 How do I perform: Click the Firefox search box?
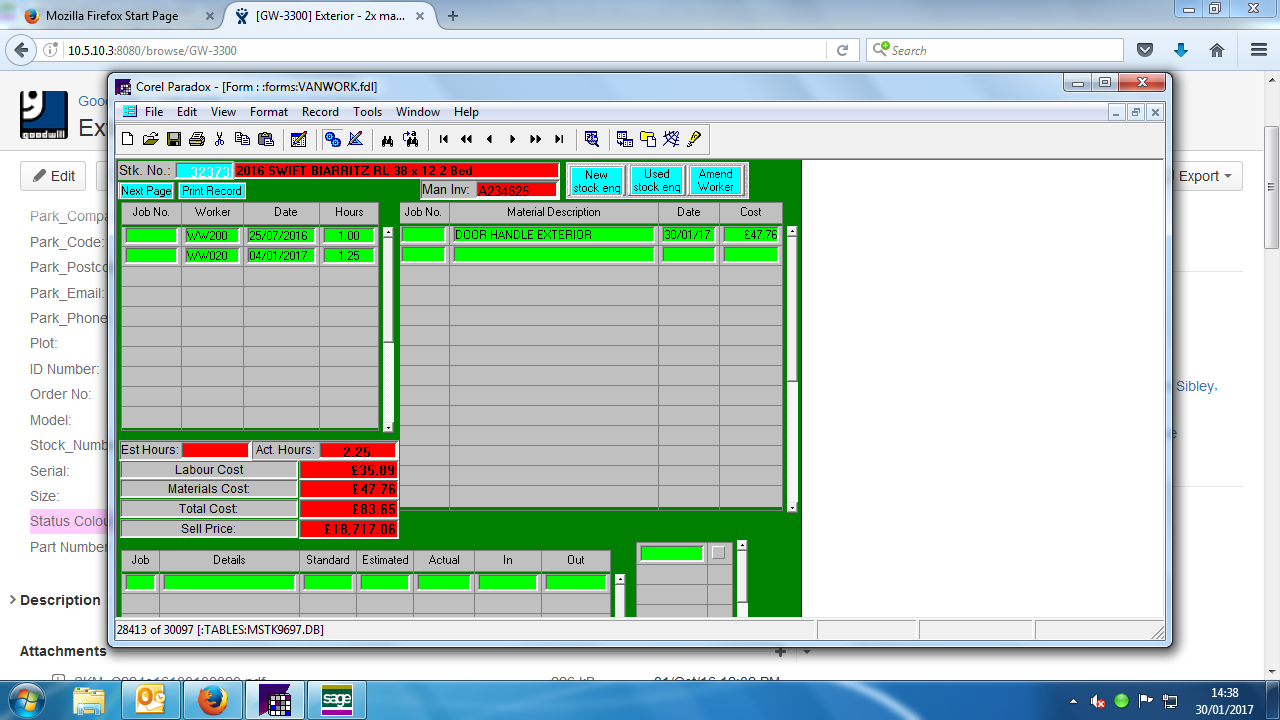994,50
